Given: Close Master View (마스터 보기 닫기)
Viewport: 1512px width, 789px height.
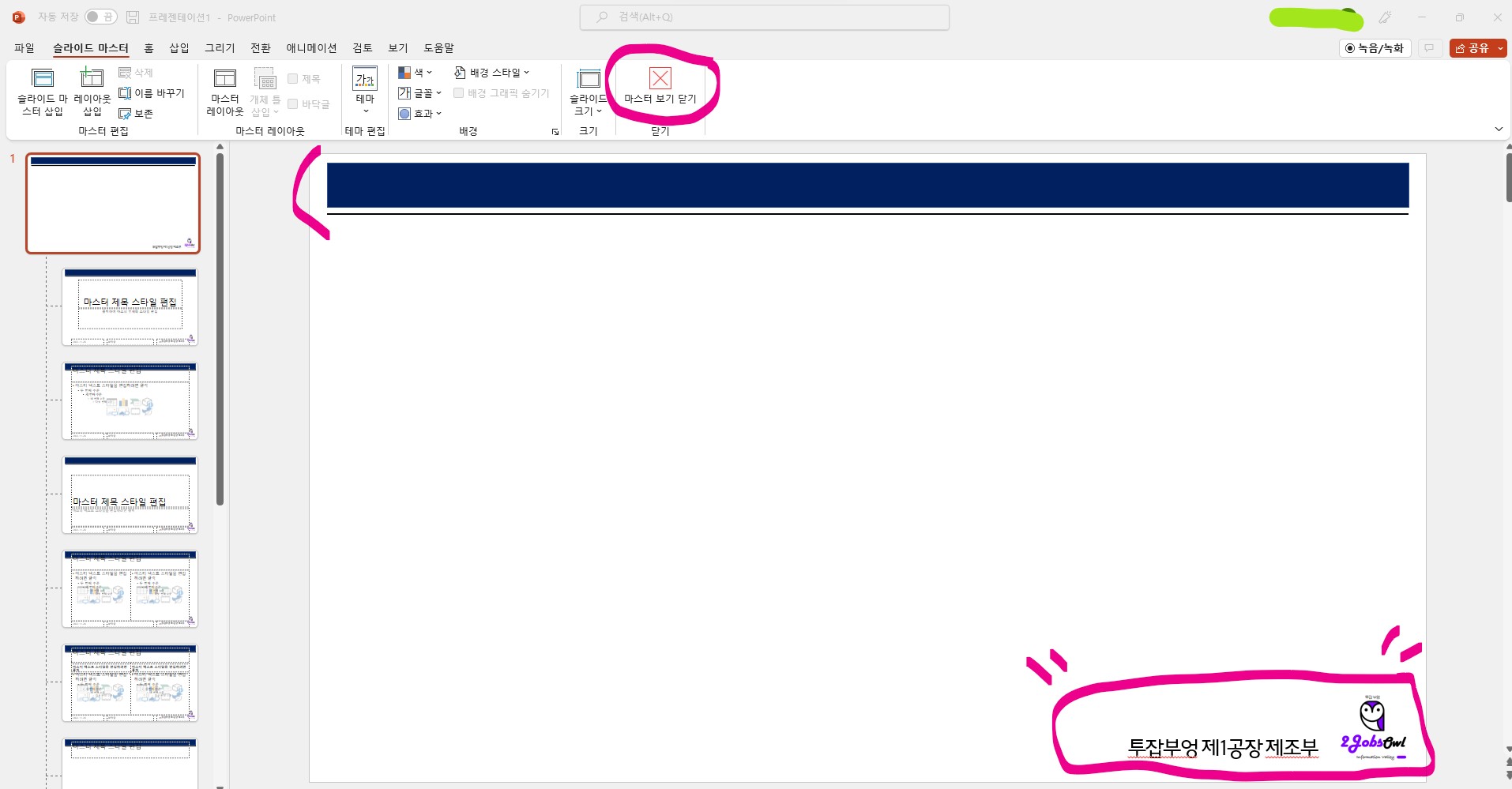Looking at the screenshot, I should click(x=660, y=87).
